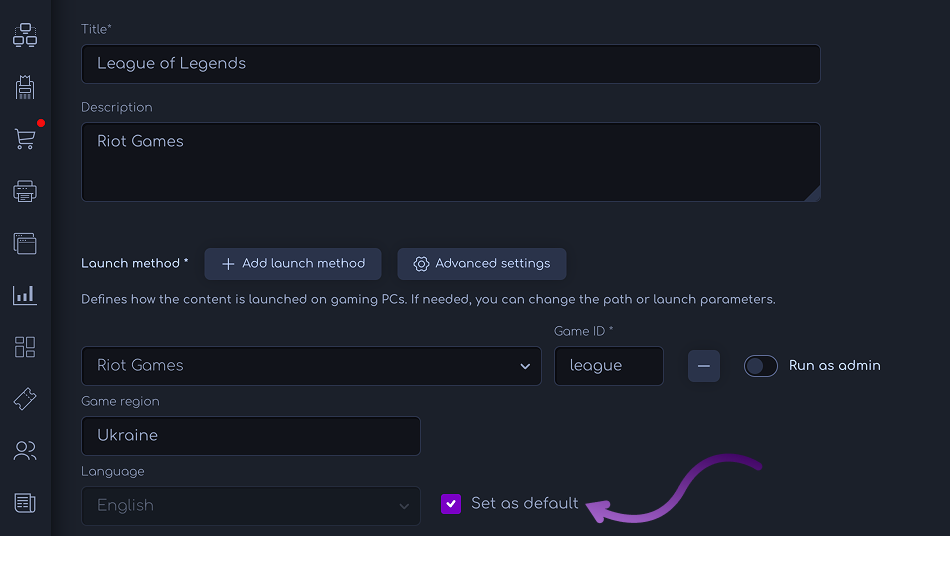950x576 pixels.
Task: Open the network computers sidebar icon
Action: (x=25, y=35)
